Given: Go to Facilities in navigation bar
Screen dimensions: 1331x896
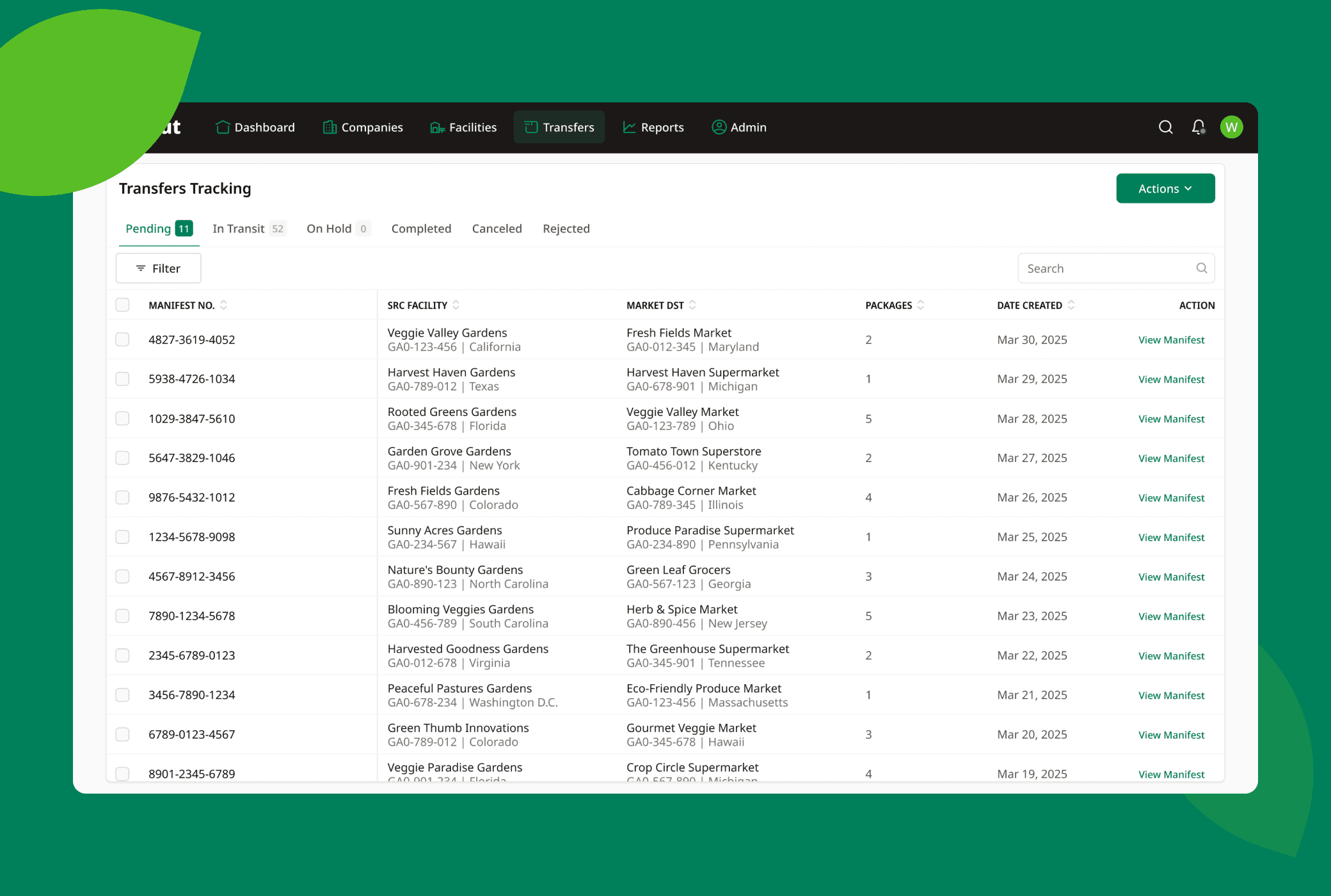Looking at the screenshot, I should pyautogui.click(x=463, y=127).
